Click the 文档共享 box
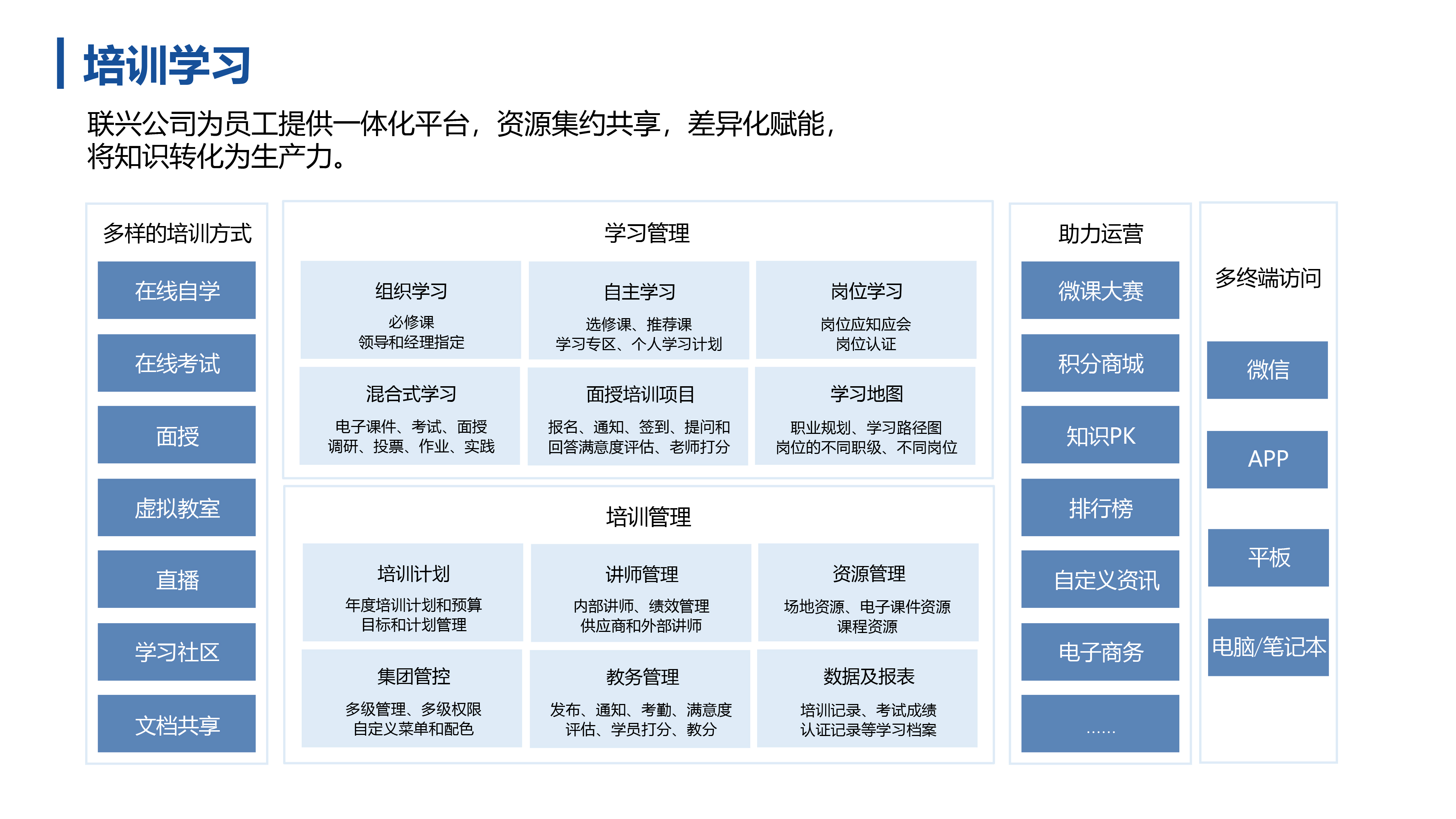This screenshot has width=1456, height=819. 176,724
